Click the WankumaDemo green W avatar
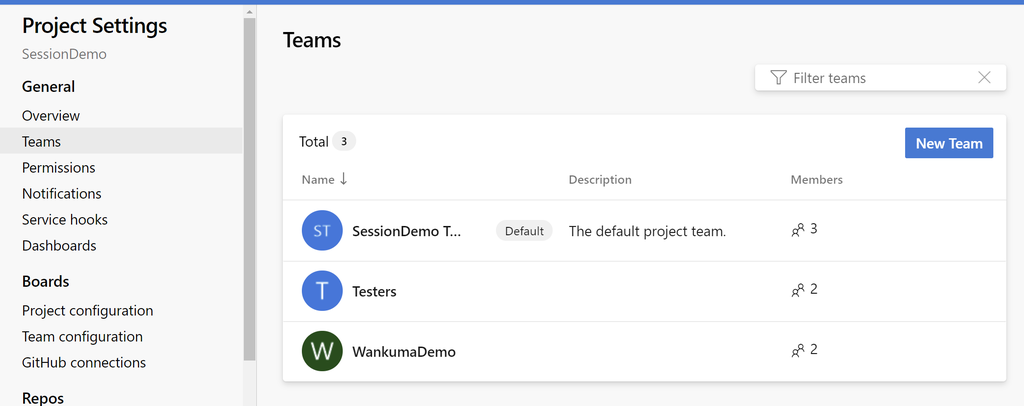 click(322, 351)
